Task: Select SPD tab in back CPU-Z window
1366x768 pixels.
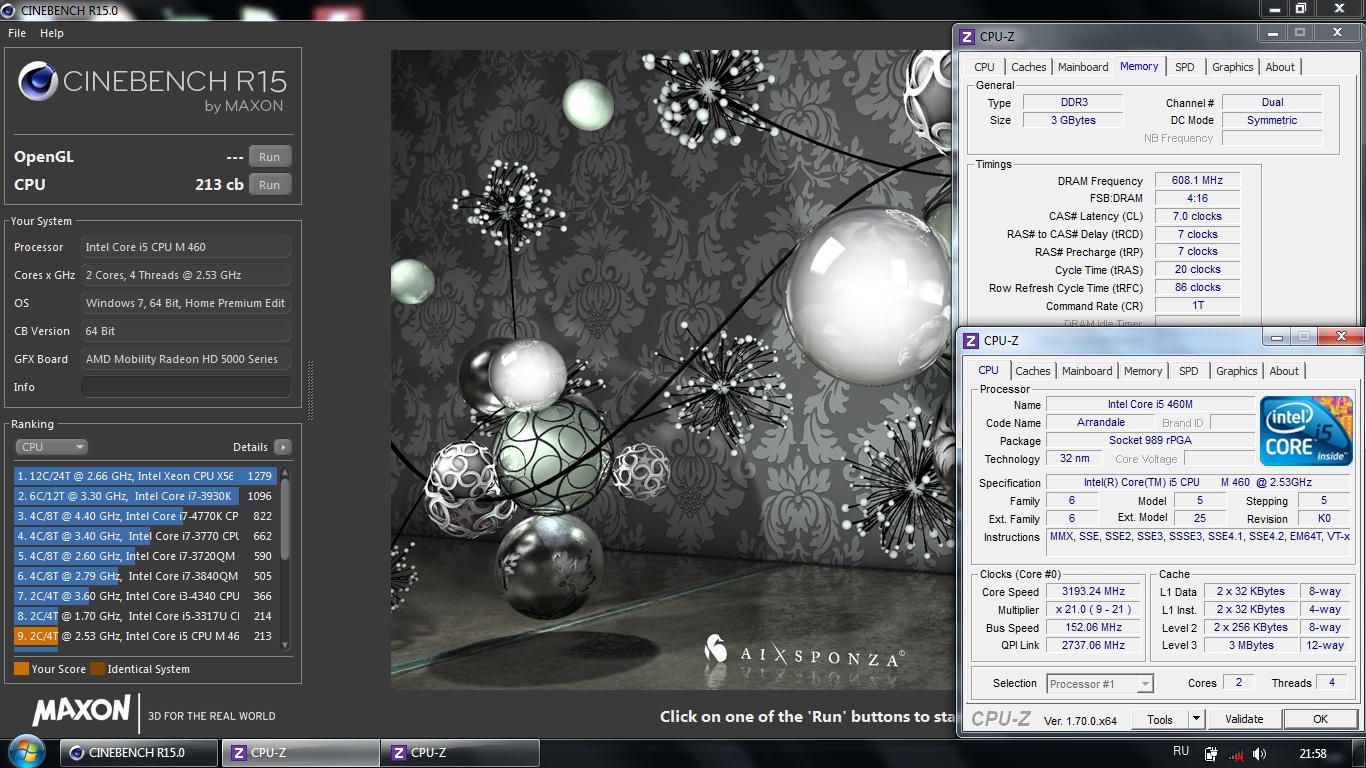Action: 1184,67
